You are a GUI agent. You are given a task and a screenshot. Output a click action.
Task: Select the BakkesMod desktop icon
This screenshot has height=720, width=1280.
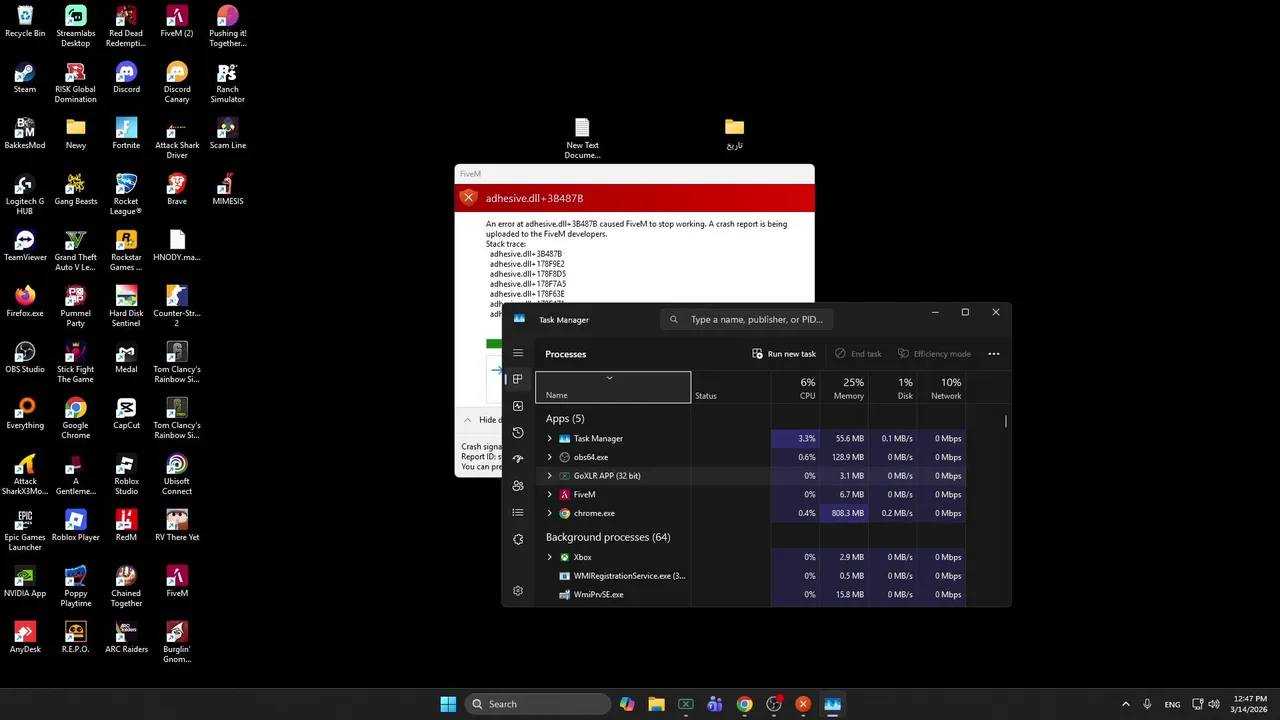coord(25,134)
